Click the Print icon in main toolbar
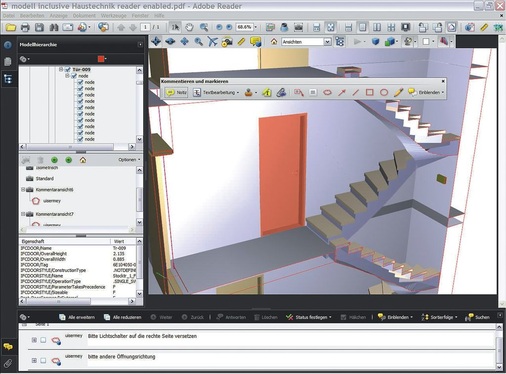Viewport: 506px width, 374px height. pos(25,27)
